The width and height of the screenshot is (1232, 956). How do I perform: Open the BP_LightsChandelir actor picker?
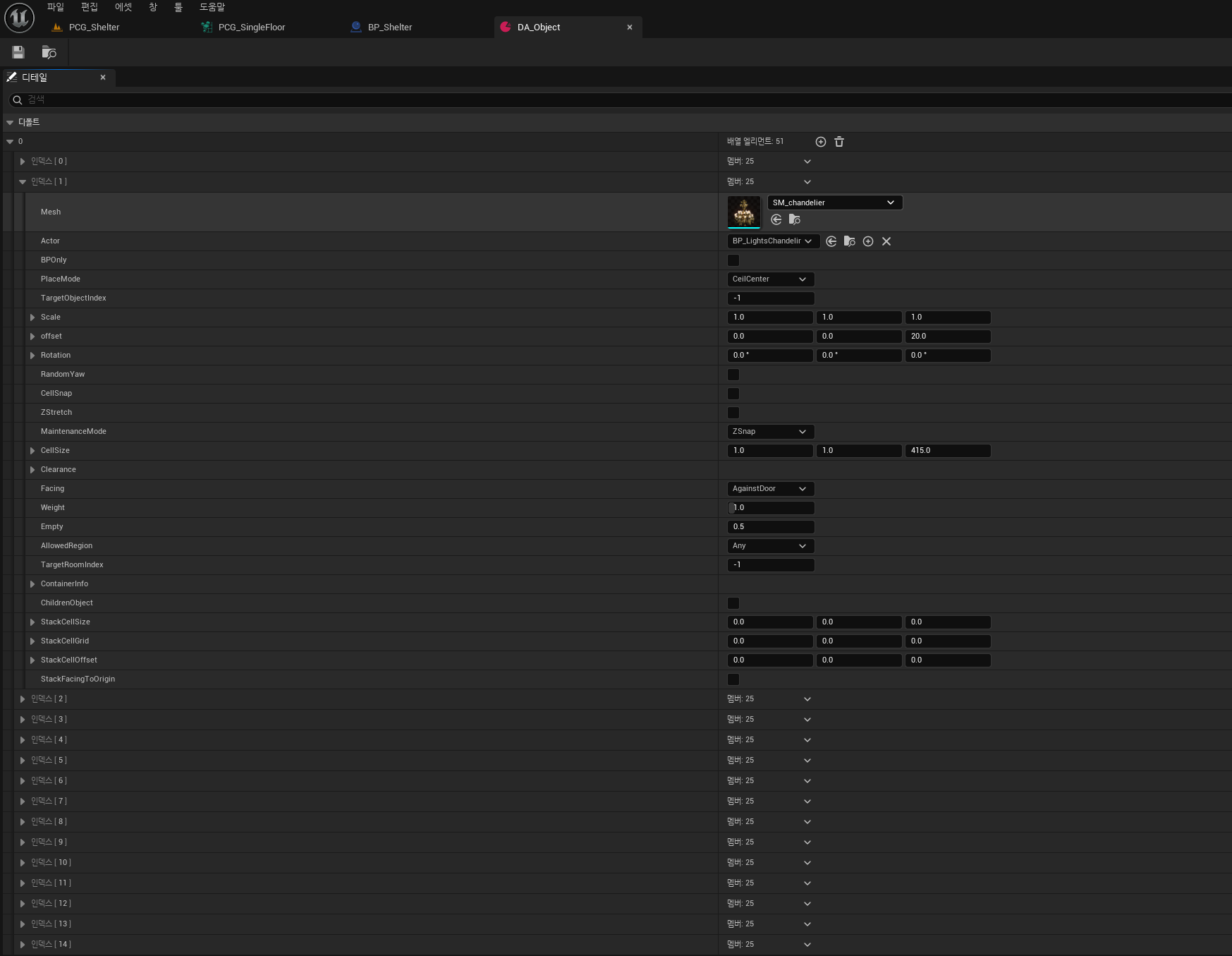[773, 241]
